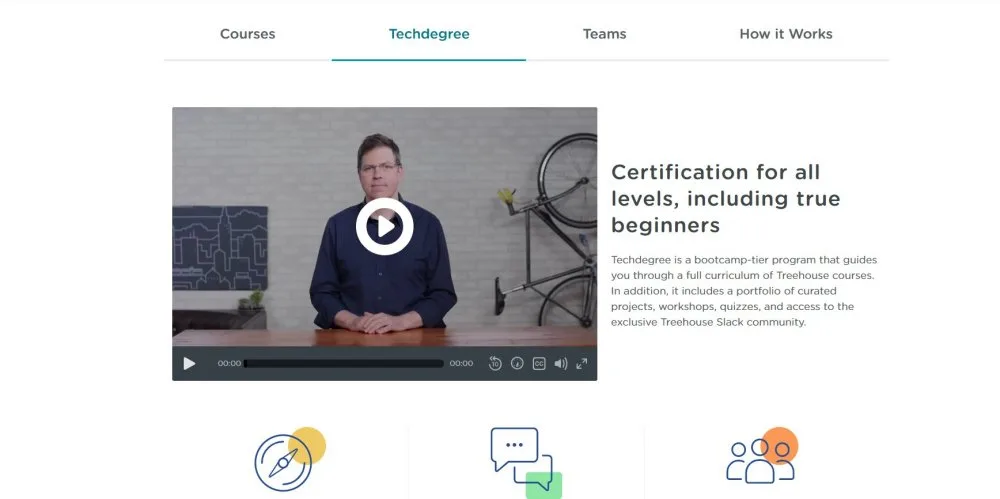This screenshot has height=499, width=1000.
Task: Click the total duration time on the right
Action: coord(461,364)
